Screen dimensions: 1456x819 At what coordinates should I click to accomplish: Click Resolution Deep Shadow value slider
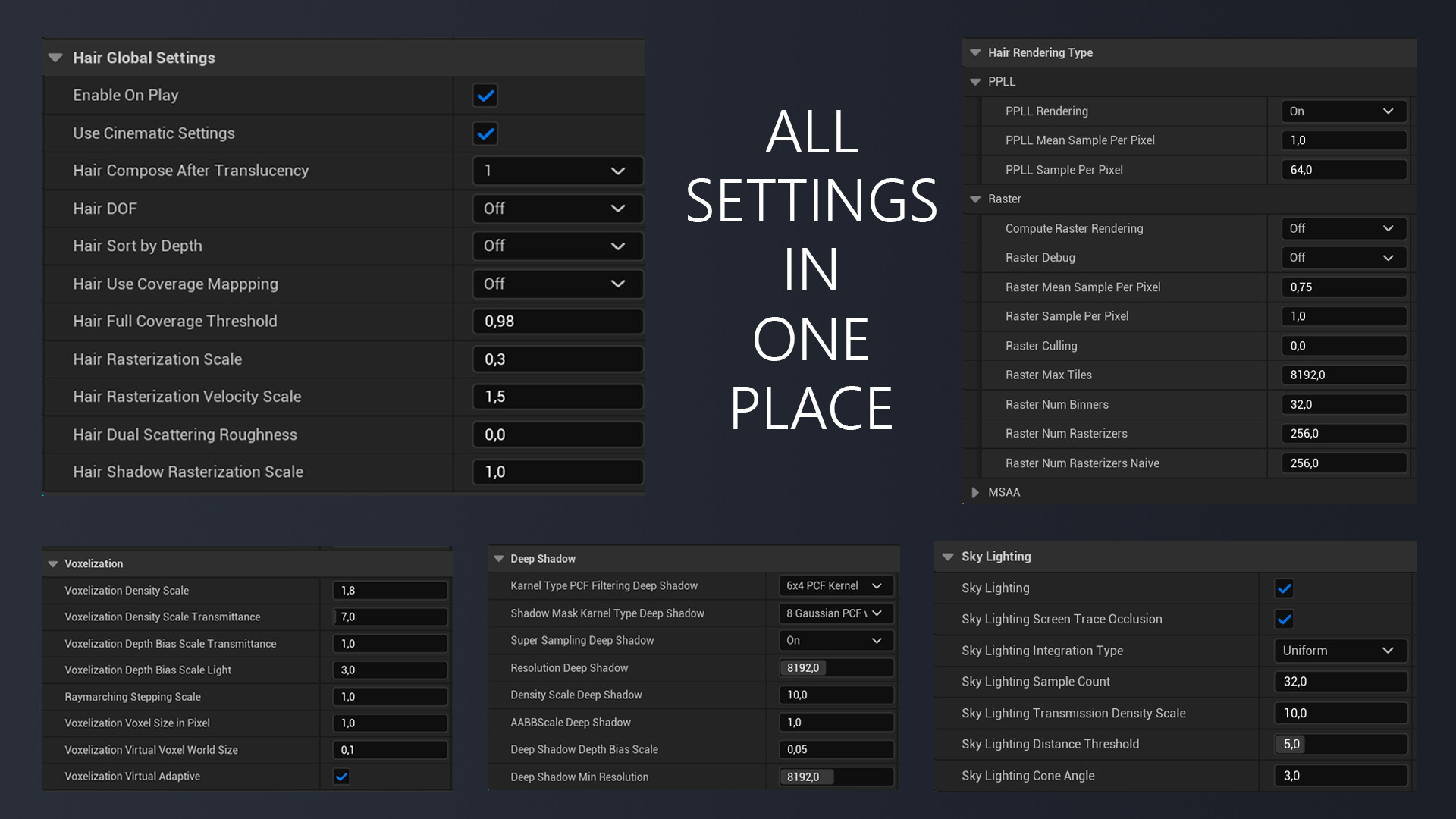click(x=836, y=668)
